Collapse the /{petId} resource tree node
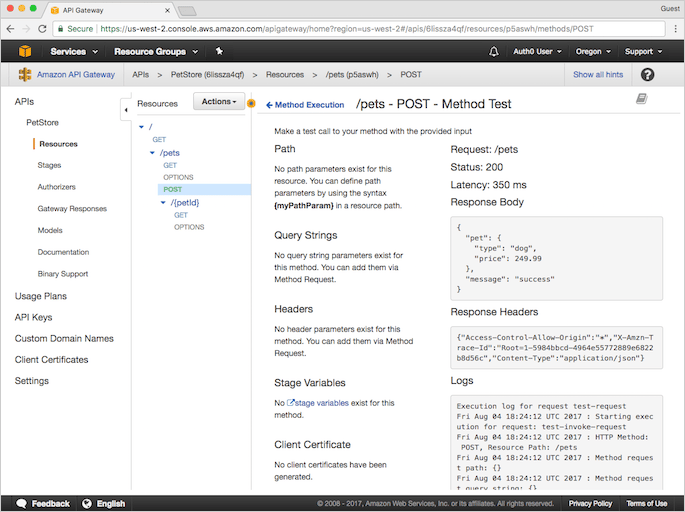The image size is (685, 512). tap(163, 203)
